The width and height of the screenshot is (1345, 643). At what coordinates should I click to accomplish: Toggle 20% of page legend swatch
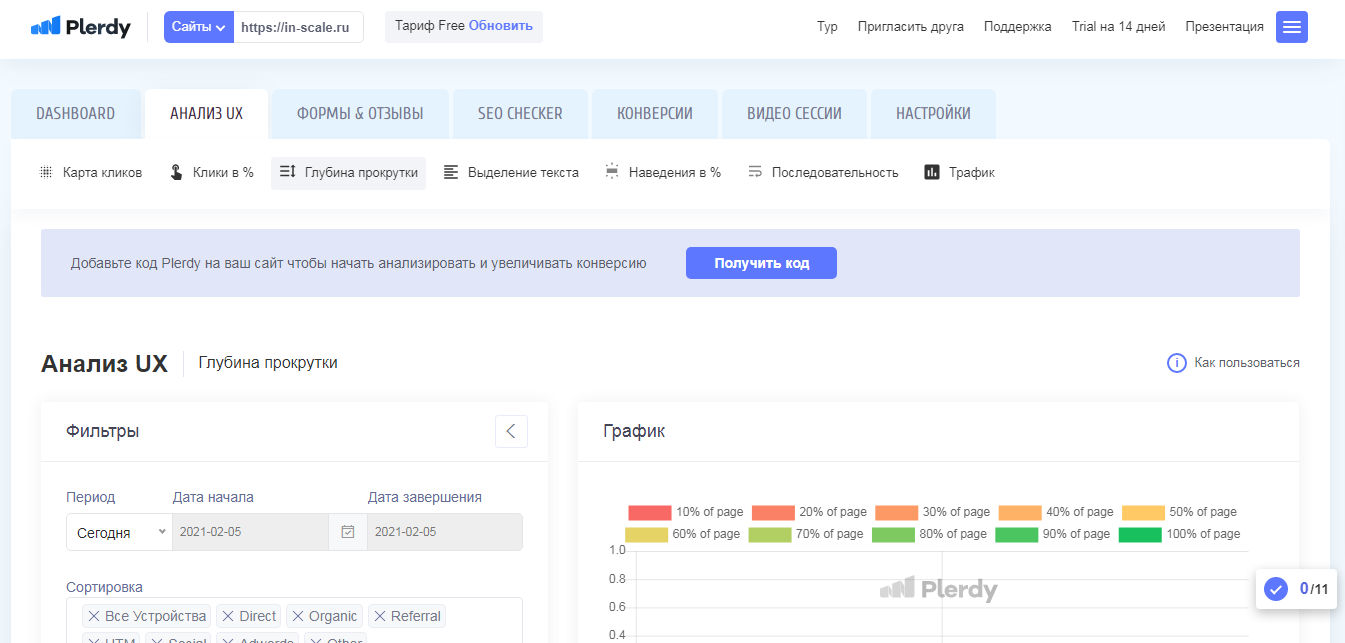pyautogui.click(x=773, y=512)
